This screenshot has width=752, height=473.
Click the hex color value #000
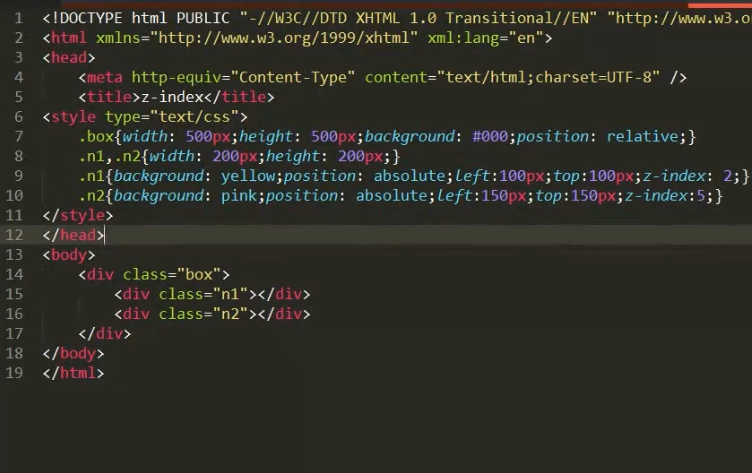(490, 137)
